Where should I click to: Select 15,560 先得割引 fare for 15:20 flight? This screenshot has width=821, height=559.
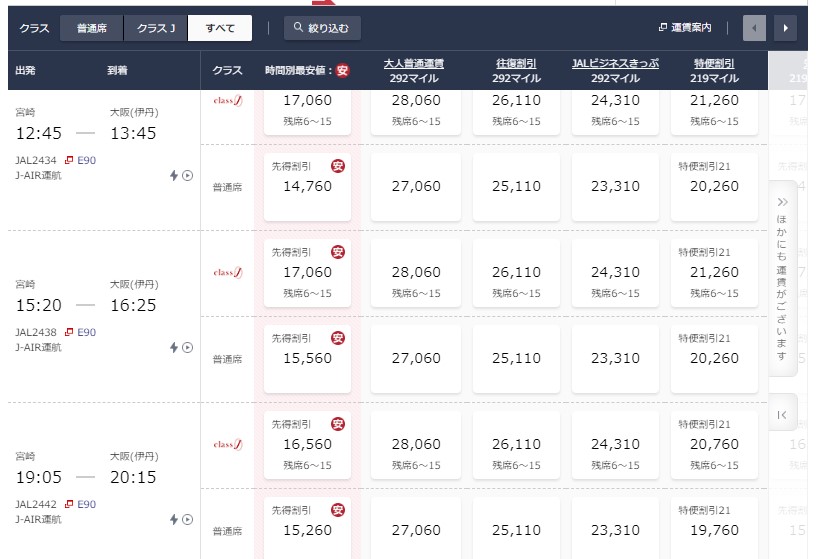(x=307, y=359)
